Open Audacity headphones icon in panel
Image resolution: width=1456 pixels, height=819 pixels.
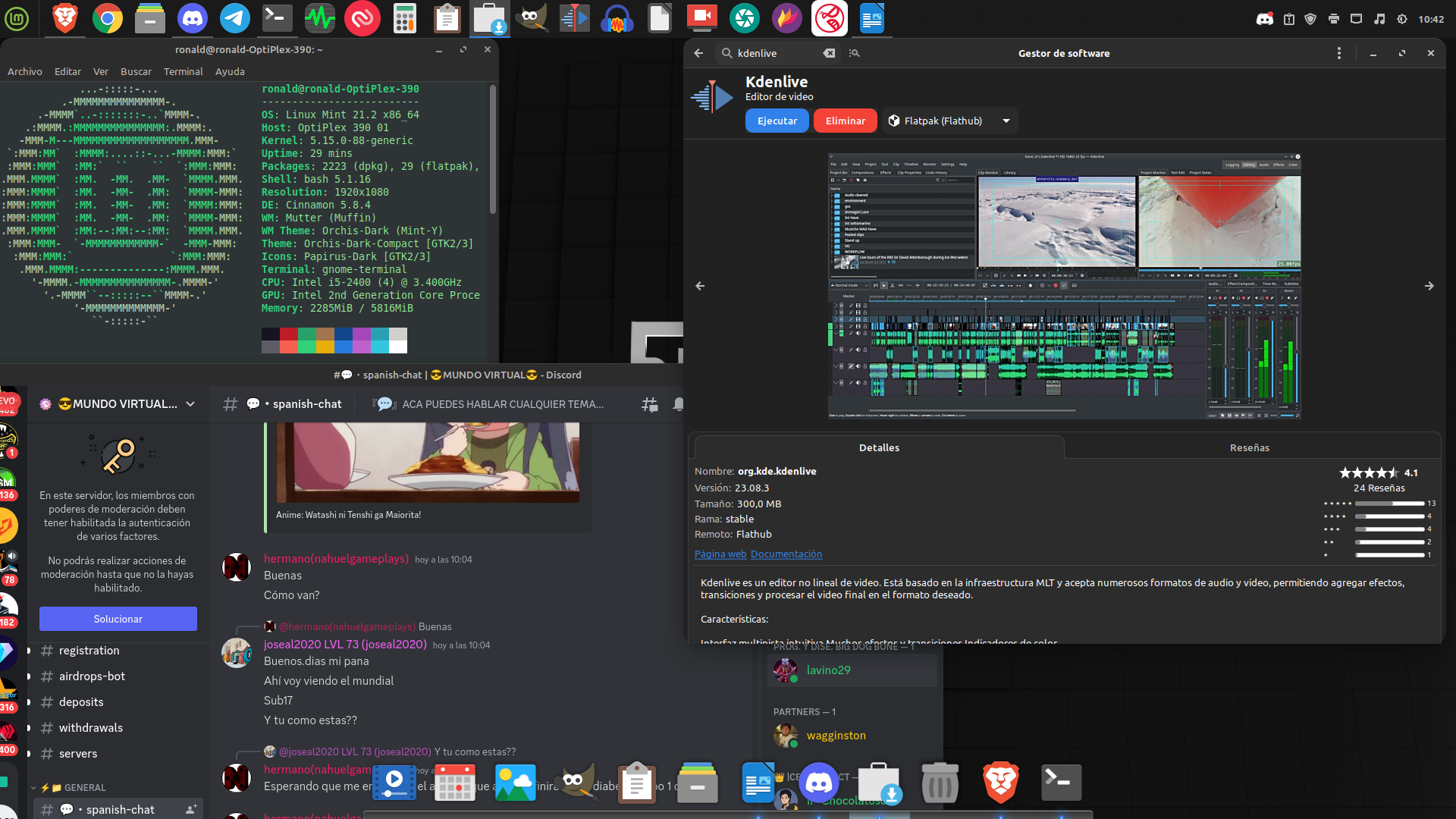point(617,18)
